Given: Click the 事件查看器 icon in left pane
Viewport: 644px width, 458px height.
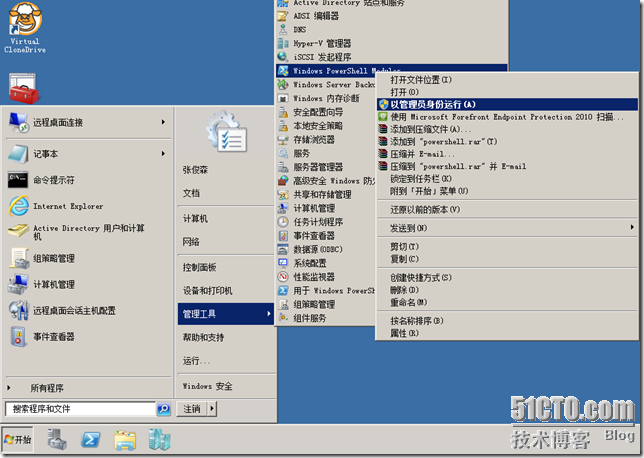Looking at the screenshot, I should coord(18,337).
